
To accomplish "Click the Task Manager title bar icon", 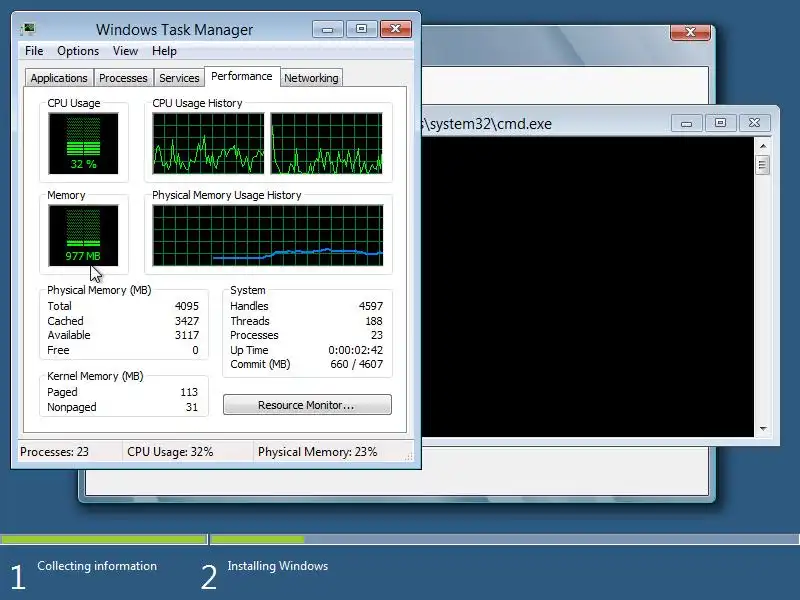I will 28,29.
